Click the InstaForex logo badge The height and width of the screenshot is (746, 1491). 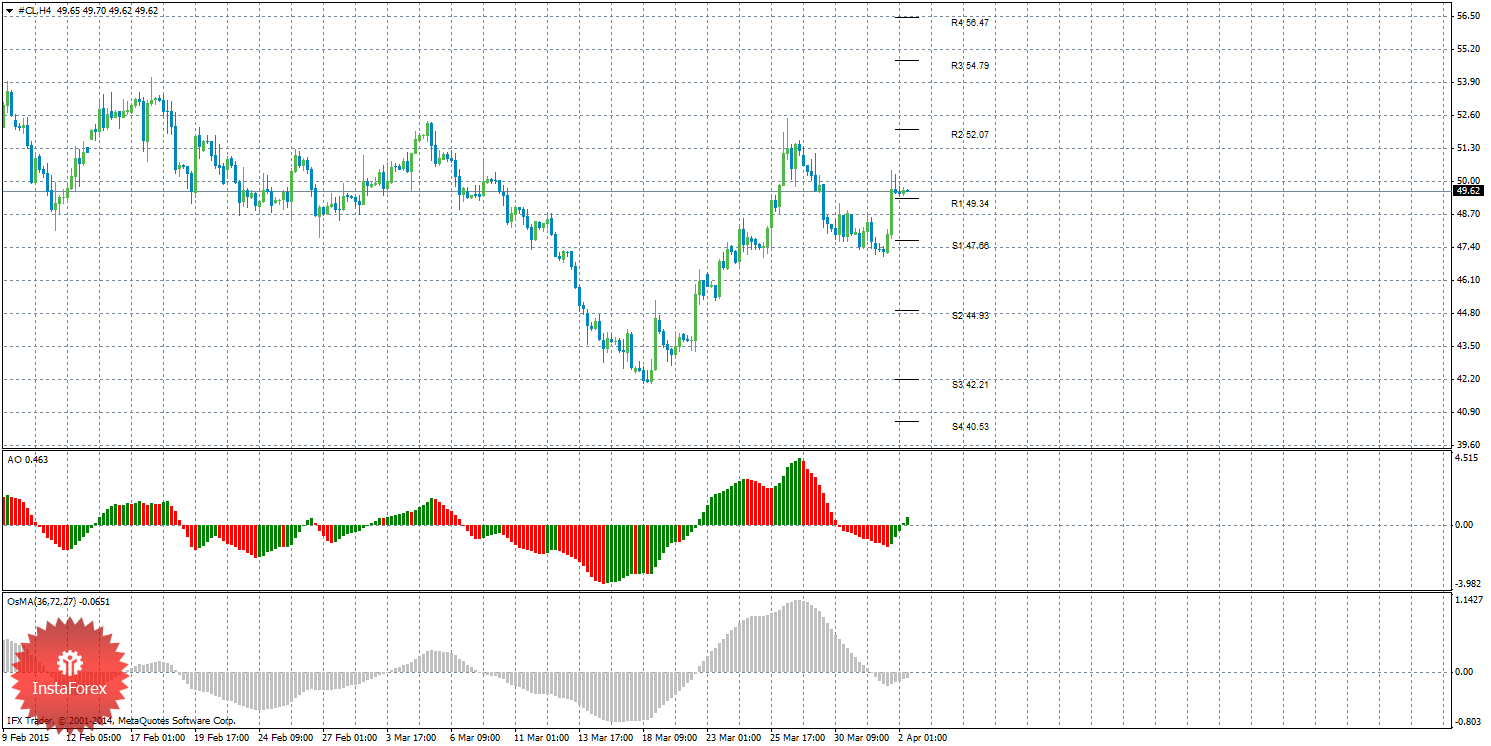(x=71, y=676)
